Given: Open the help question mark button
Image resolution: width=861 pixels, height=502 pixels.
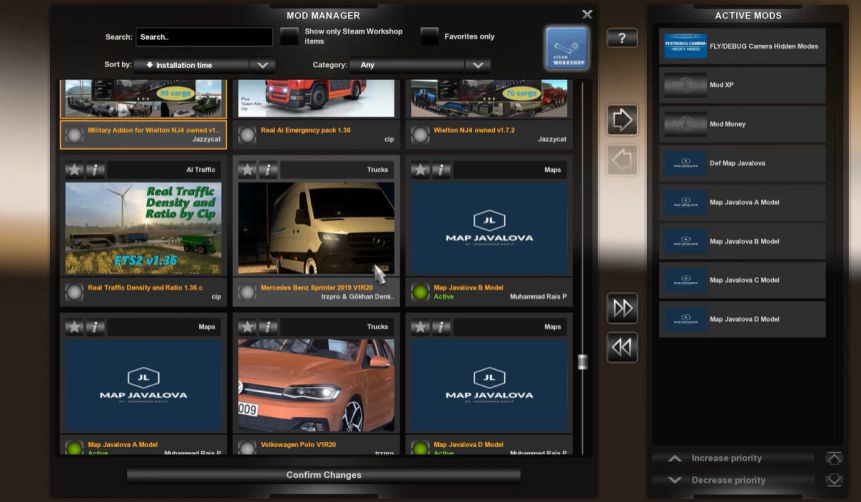Looking at the screenshot, I should [x=622, y=38].
